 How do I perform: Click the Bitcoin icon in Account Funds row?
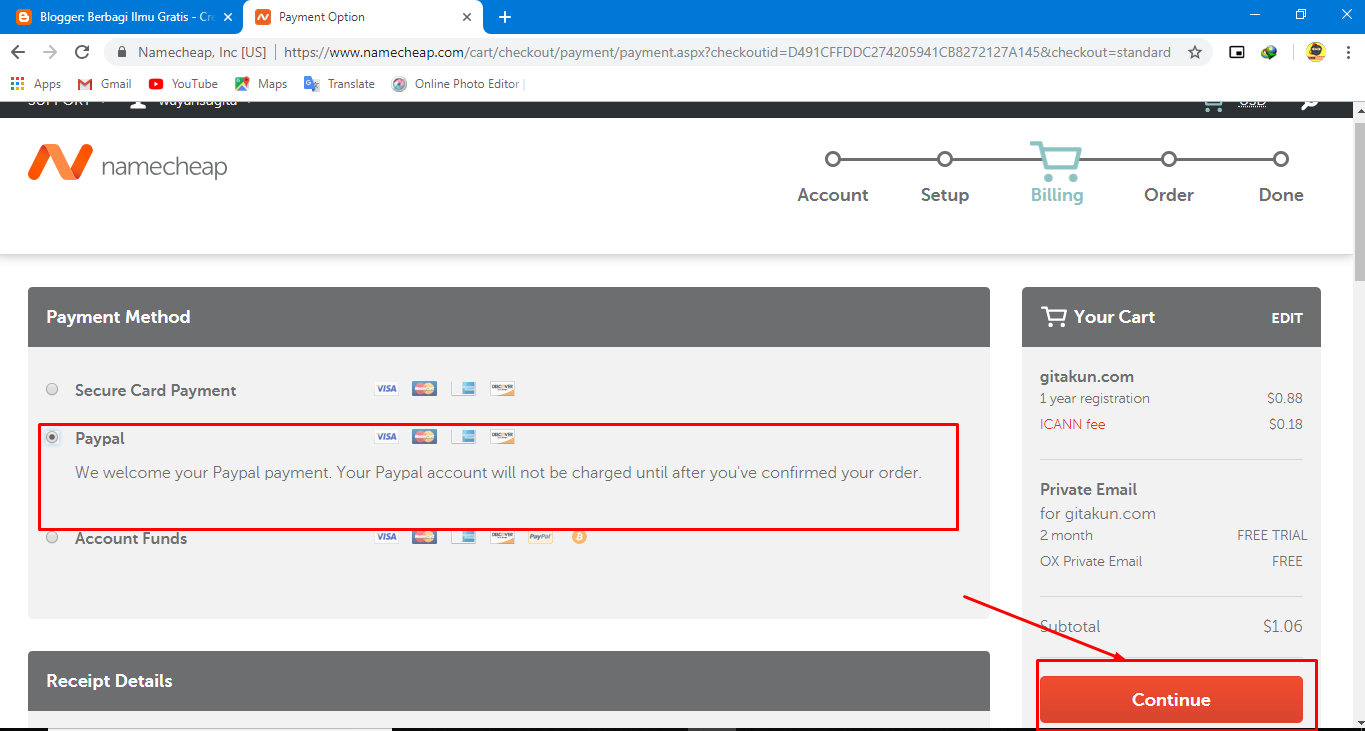pyautogui.click(x=579, y=537)
